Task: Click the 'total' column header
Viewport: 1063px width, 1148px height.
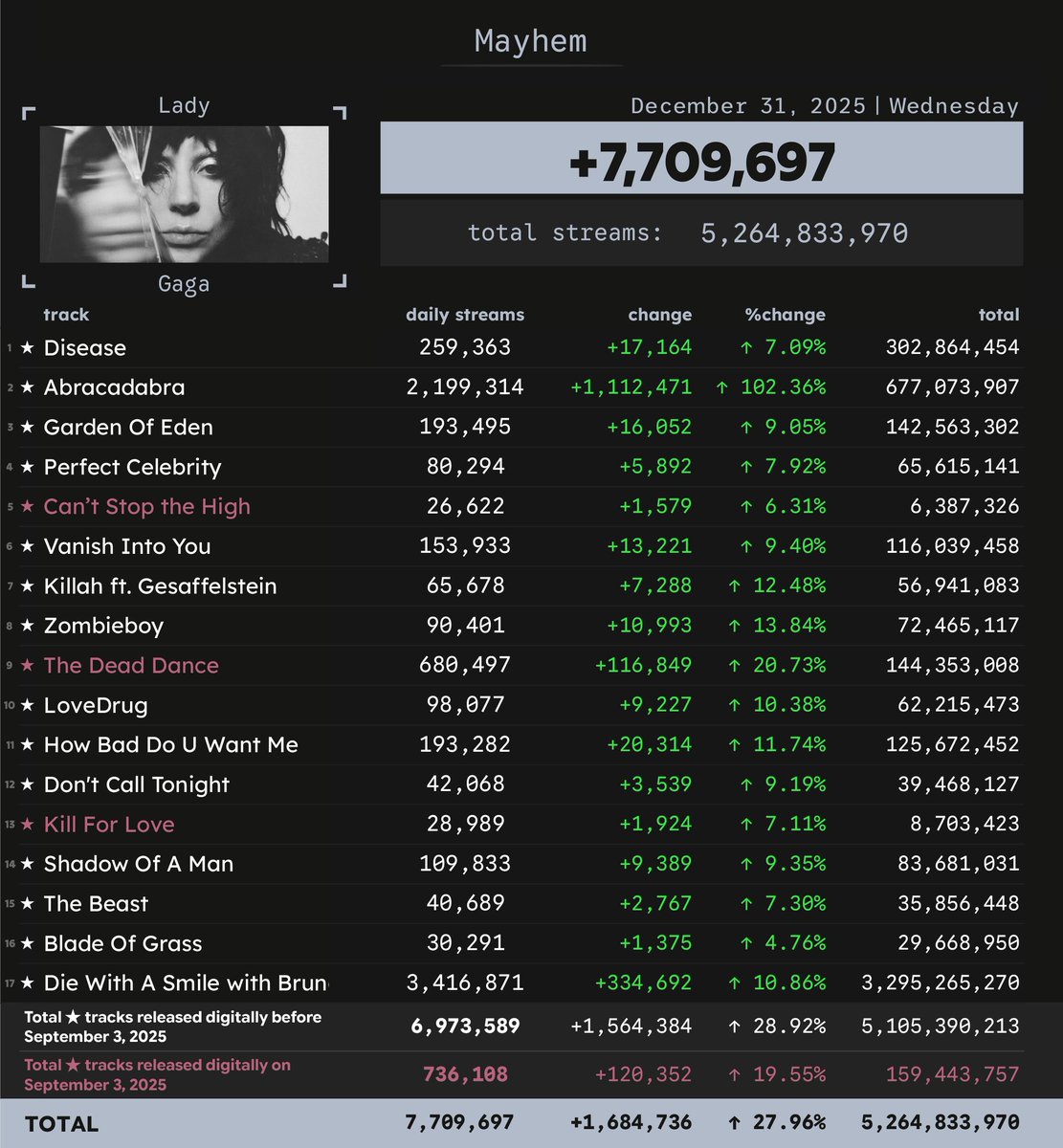Action: click(x=999, y=315)
